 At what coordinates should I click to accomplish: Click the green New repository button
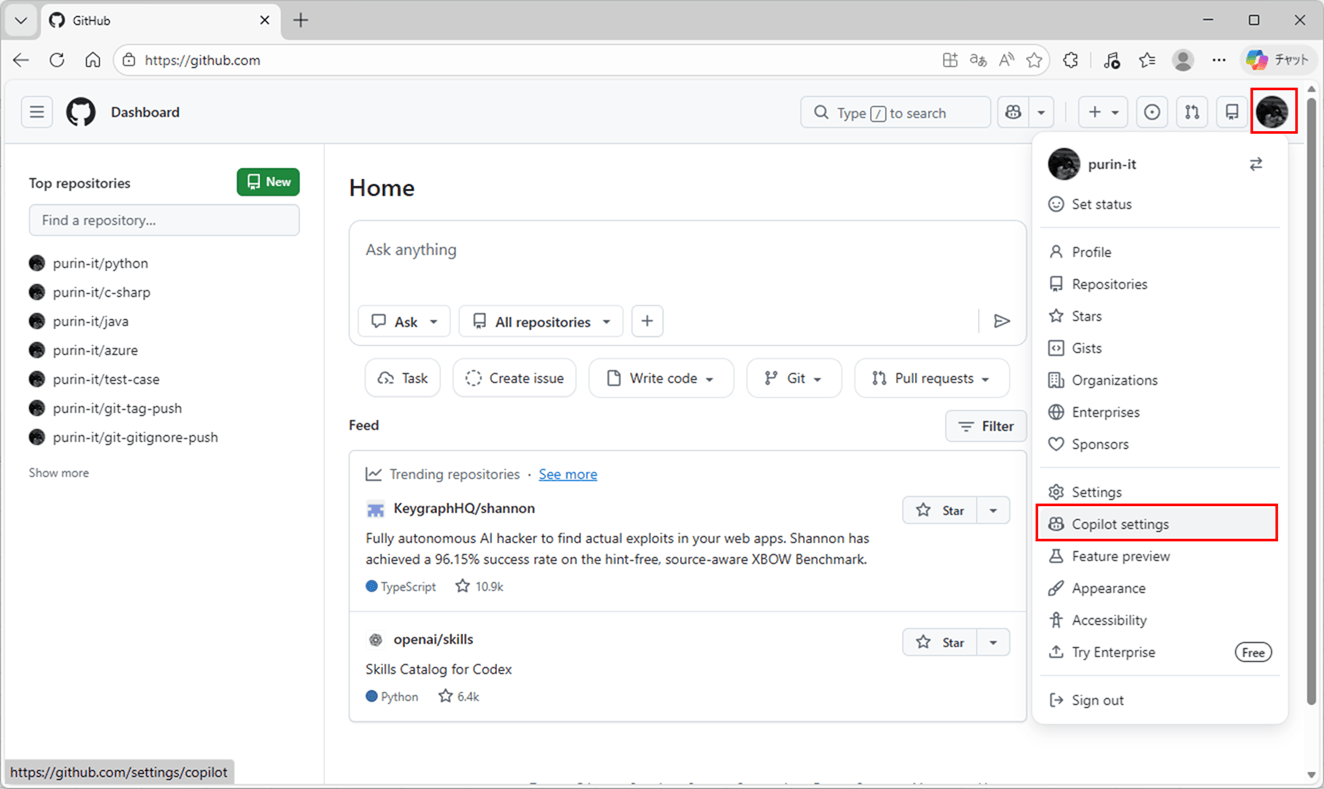267,182
